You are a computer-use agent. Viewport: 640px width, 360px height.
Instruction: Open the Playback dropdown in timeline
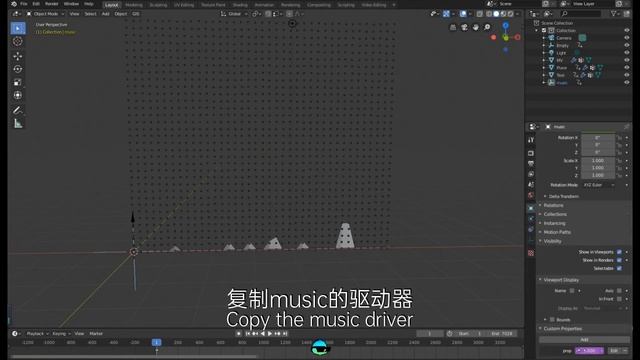[x=37, y=333]
